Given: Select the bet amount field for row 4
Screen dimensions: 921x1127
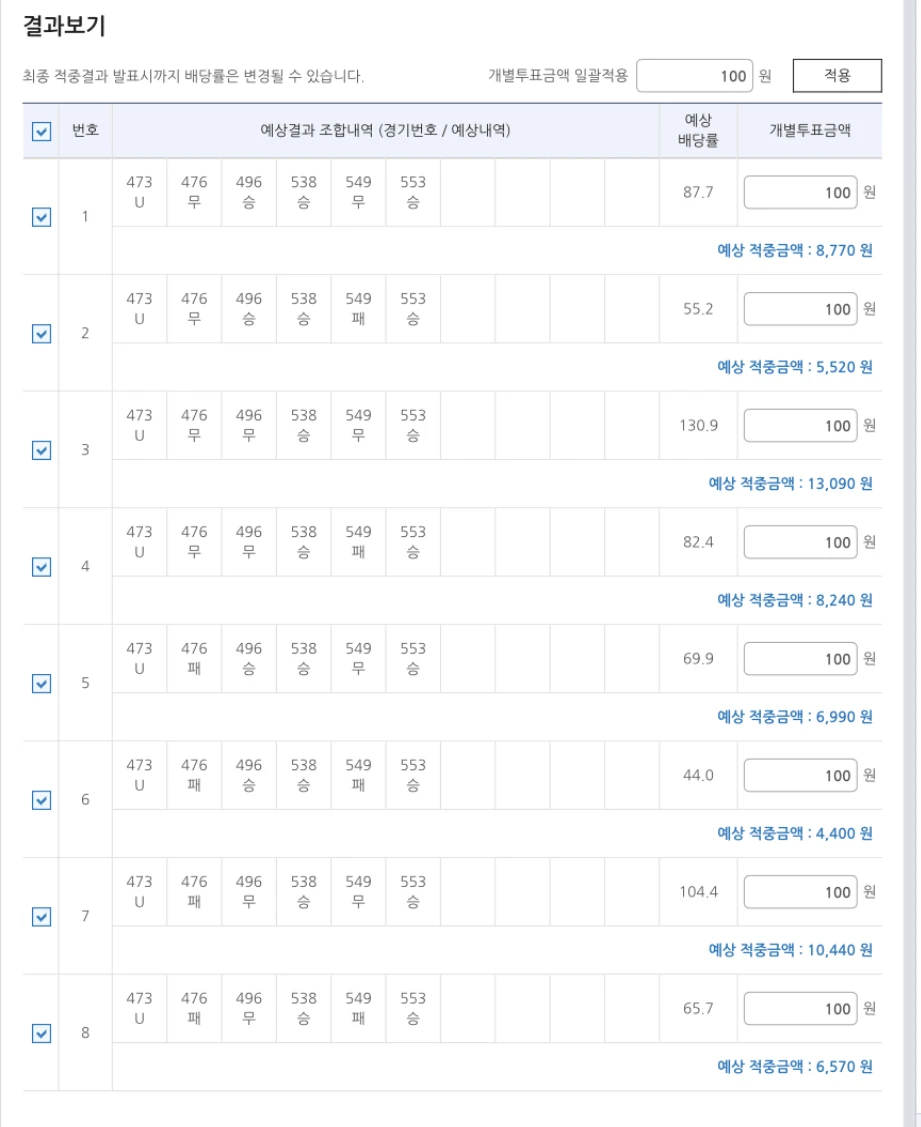Looking at the screenshot, I should tap(800, 542).
